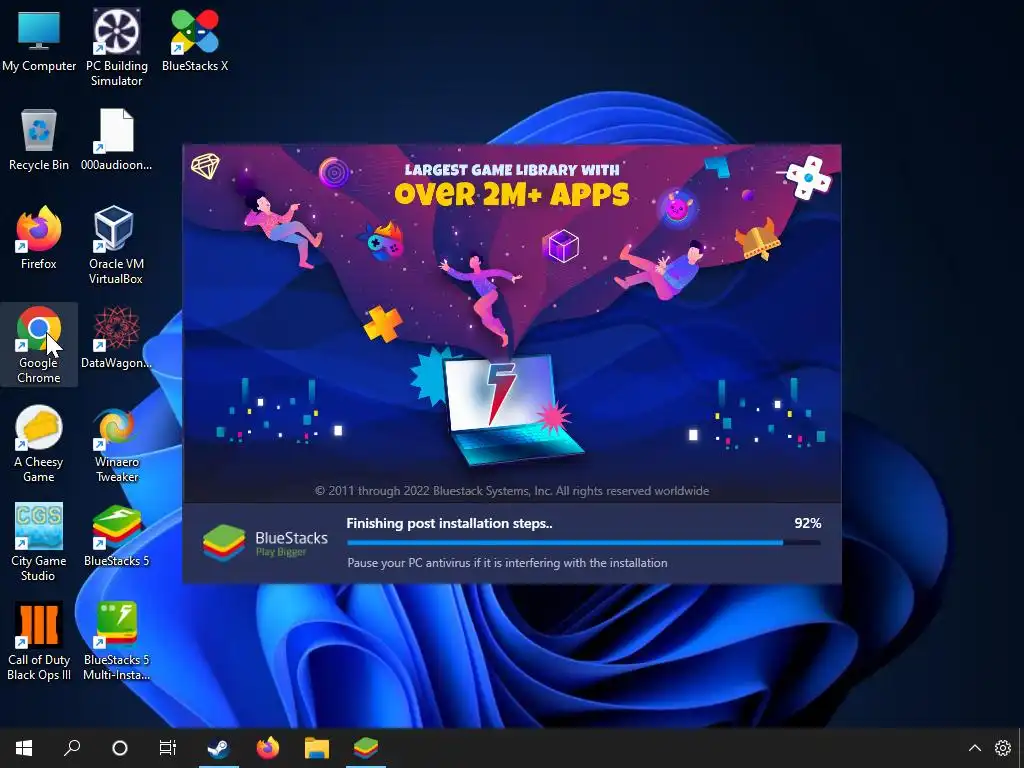1024x768 pixels.
Task: Open the My Computer desktop icon
Action: pyautogui.click(x=39, y=41)
